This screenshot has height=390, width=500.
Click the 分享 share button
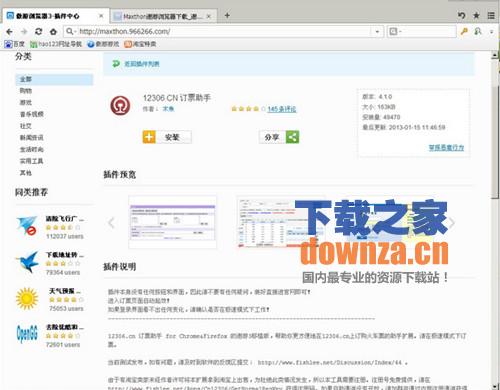[x=279, y=137]
